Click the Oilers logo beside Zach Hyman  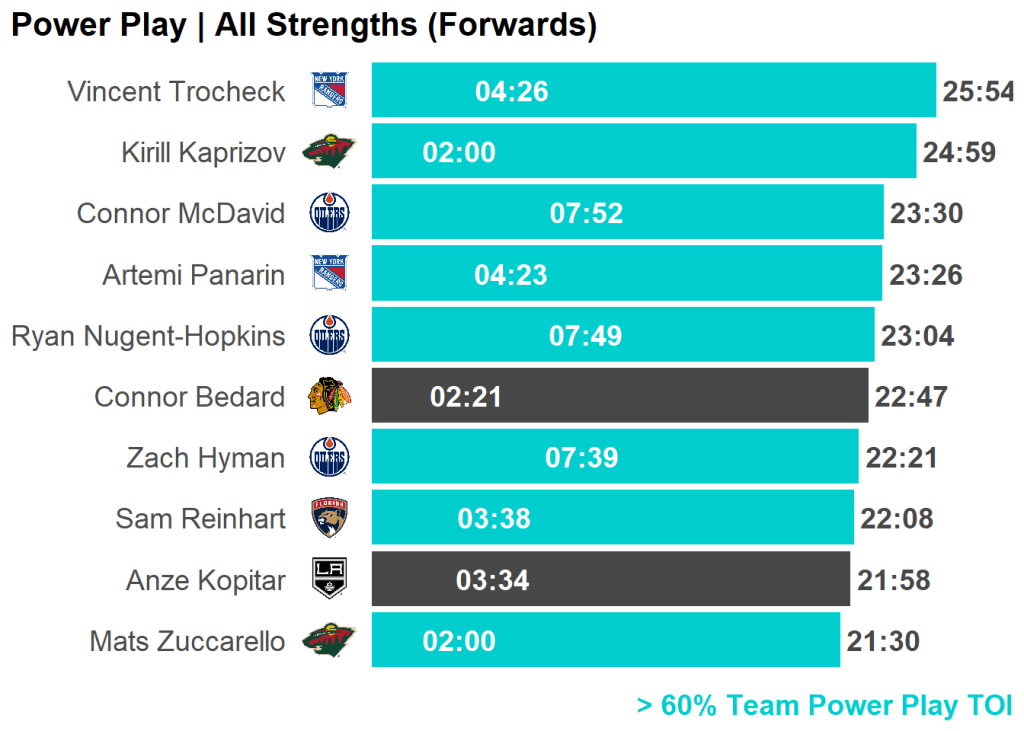click(329, 457)
